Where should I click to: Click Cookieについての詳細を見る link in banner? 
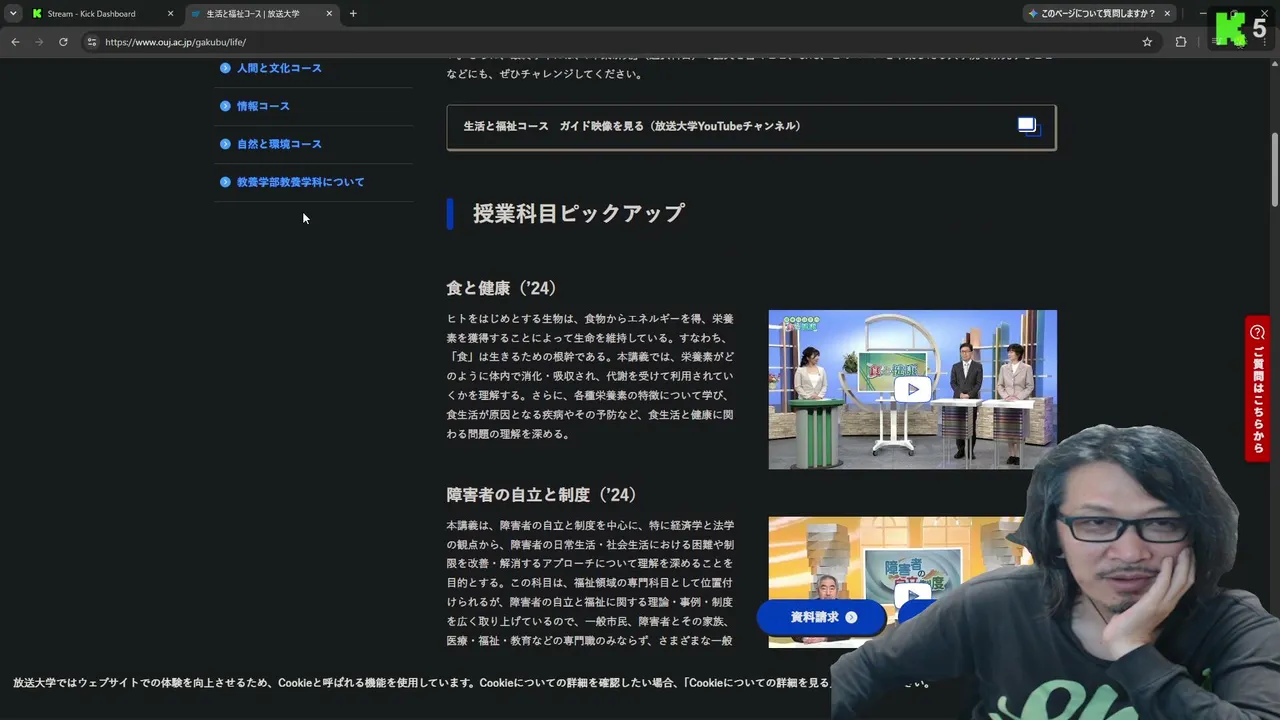click(x=757, y=683)
